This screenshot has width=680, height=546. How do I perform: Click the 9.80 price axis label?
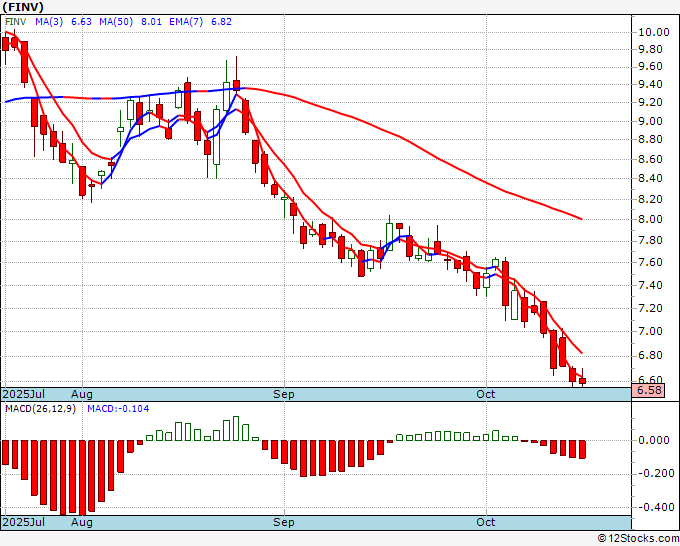pos(651,49)
